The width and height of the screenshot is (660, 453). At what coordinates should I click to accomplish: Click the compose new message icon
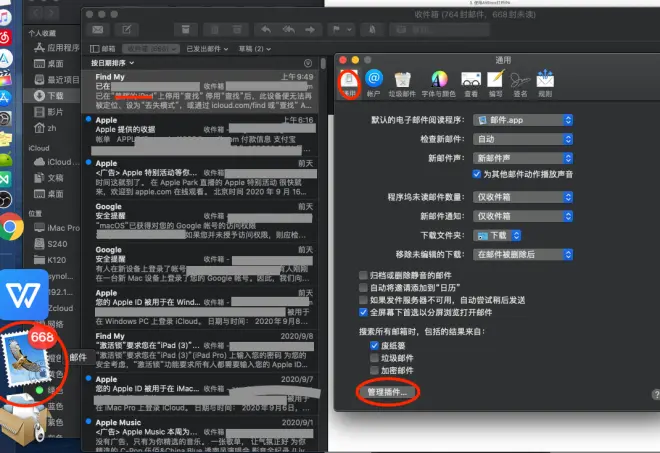click(x=127, y=29)
